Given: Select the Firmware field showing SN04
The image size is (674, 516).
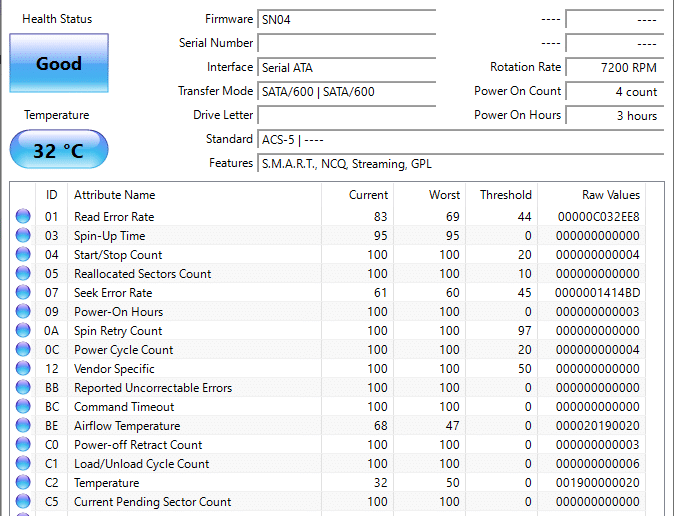Looking at the screenshot, I should coord(346,19).
